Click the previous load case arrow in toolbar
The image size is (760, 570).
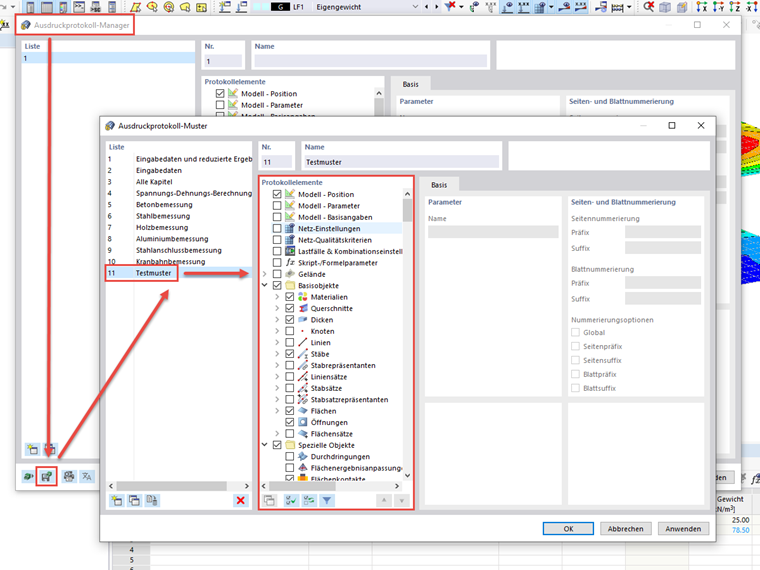click(427, 7)
